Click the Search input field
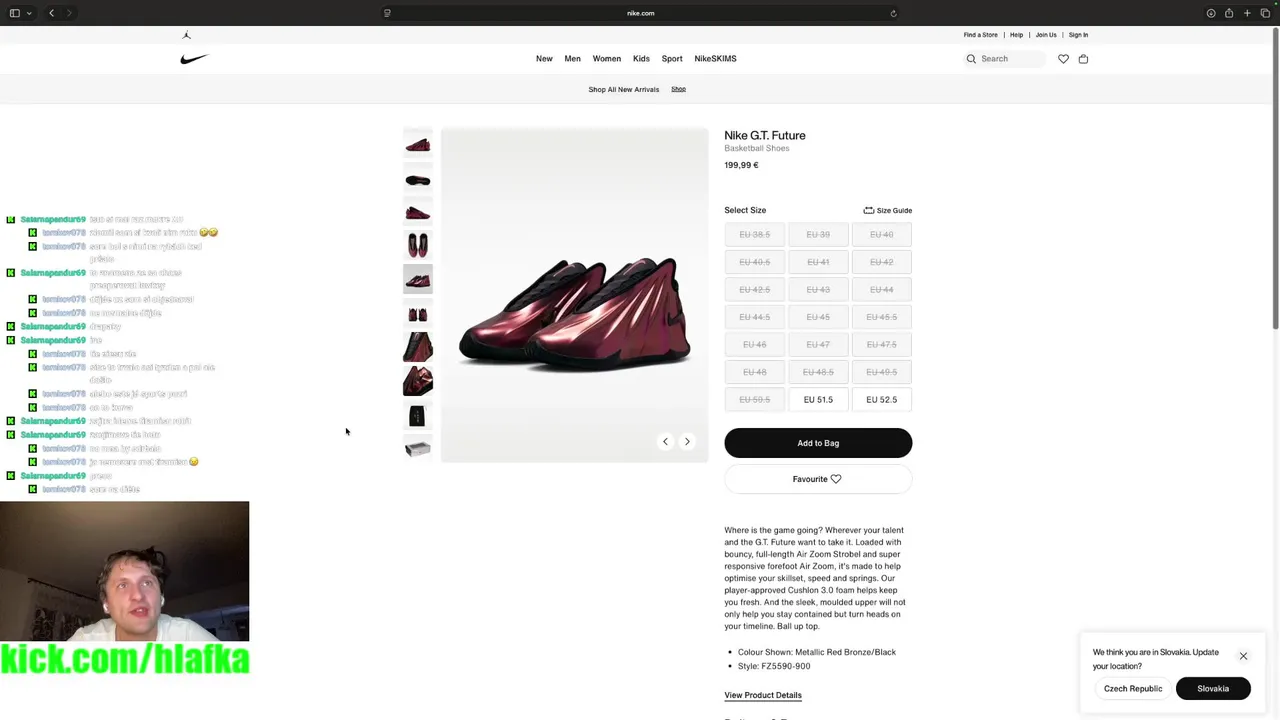1280x720 pixels. (1004, 59)
